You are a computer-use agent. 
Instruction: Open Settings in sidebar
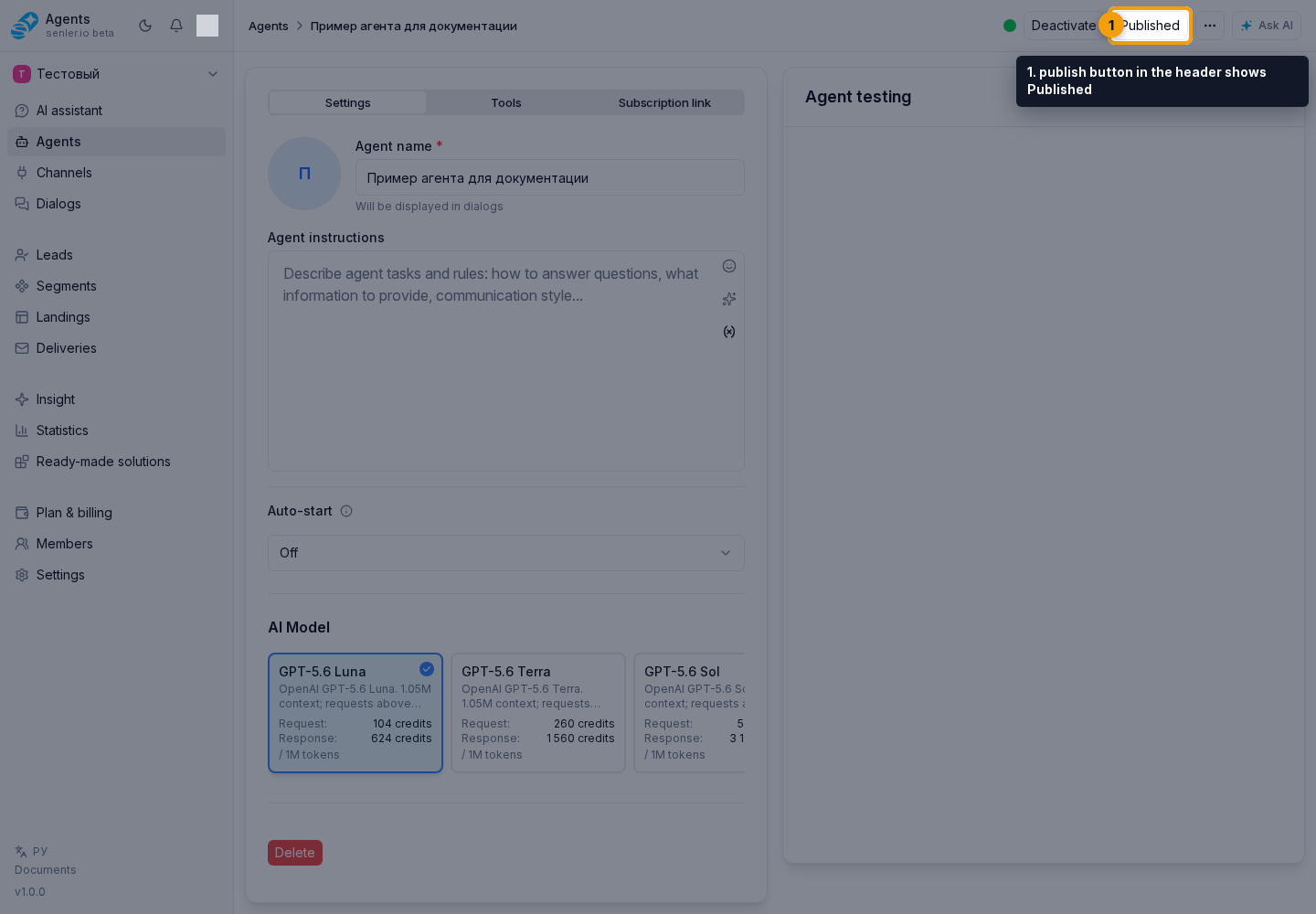point(116,575)
